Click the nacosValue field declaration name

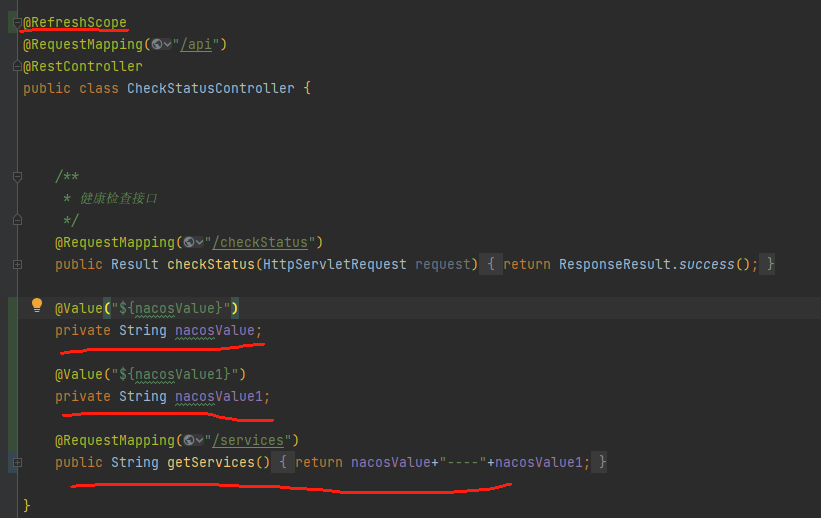tap(215, 330)
